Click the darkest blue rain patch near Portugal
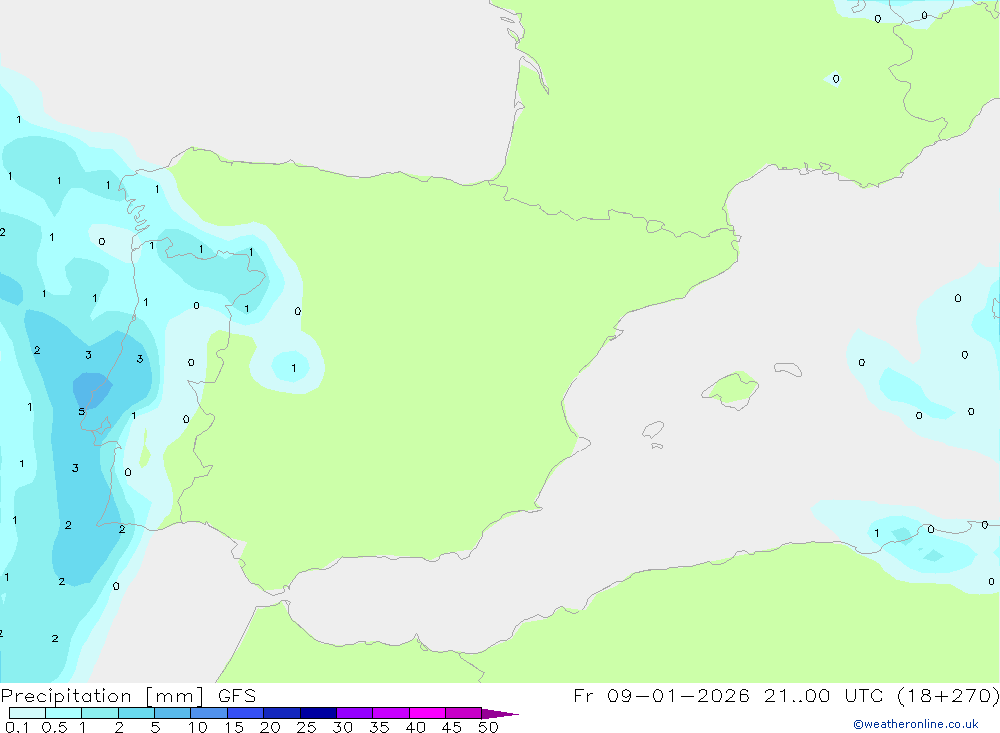 pos(92,388)
